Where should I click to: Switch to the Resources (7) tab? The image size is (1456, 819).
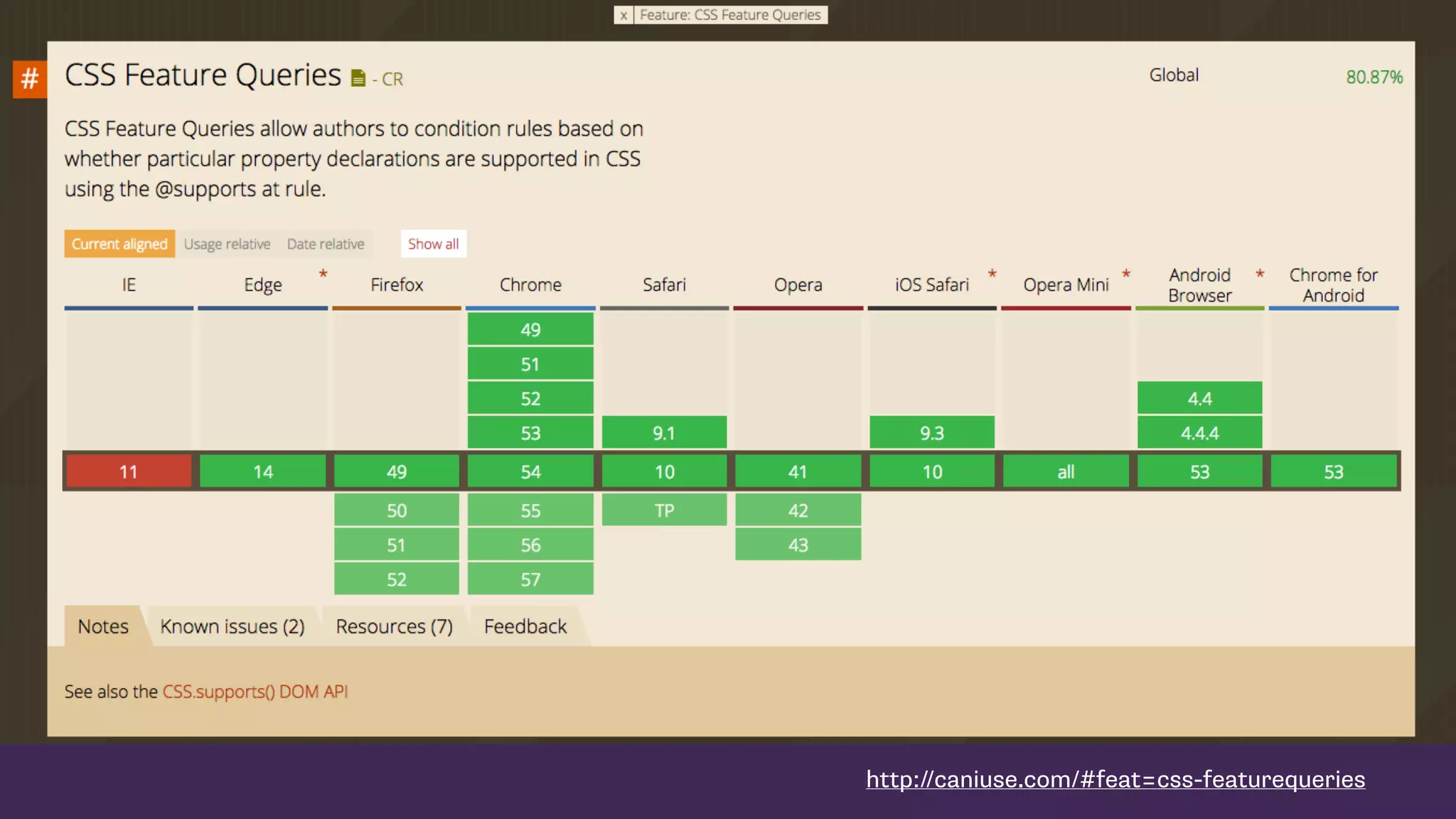[x=394, y=626]
